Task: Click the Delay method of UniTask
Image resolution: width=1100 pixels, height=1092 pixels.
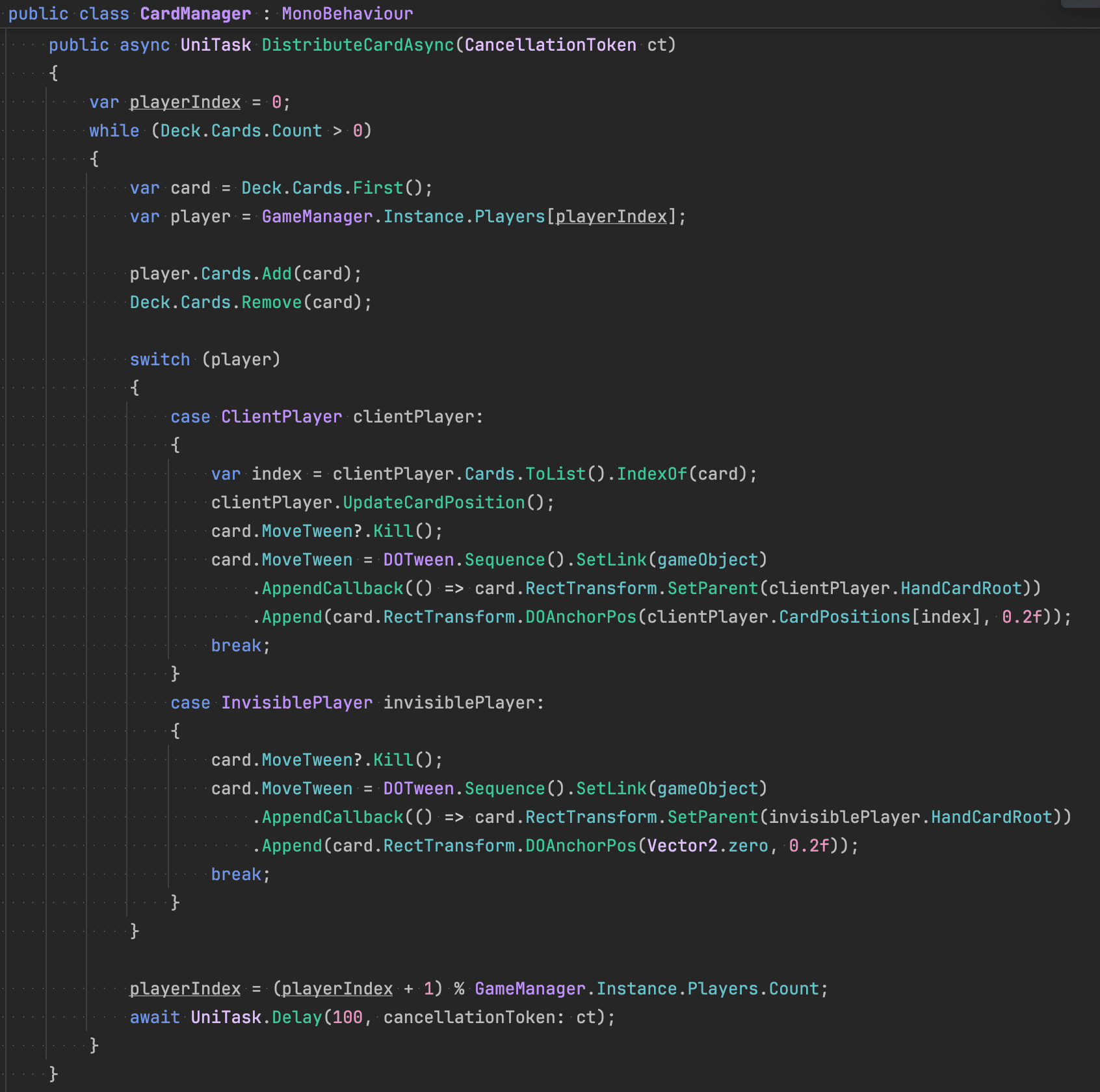Action: tap(296, 1017)
